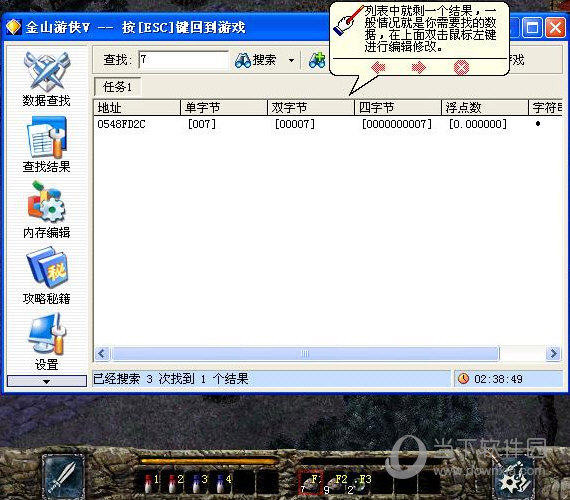Click the 单字节 column header
570x500 pixels.
click(x=224, y=108)
